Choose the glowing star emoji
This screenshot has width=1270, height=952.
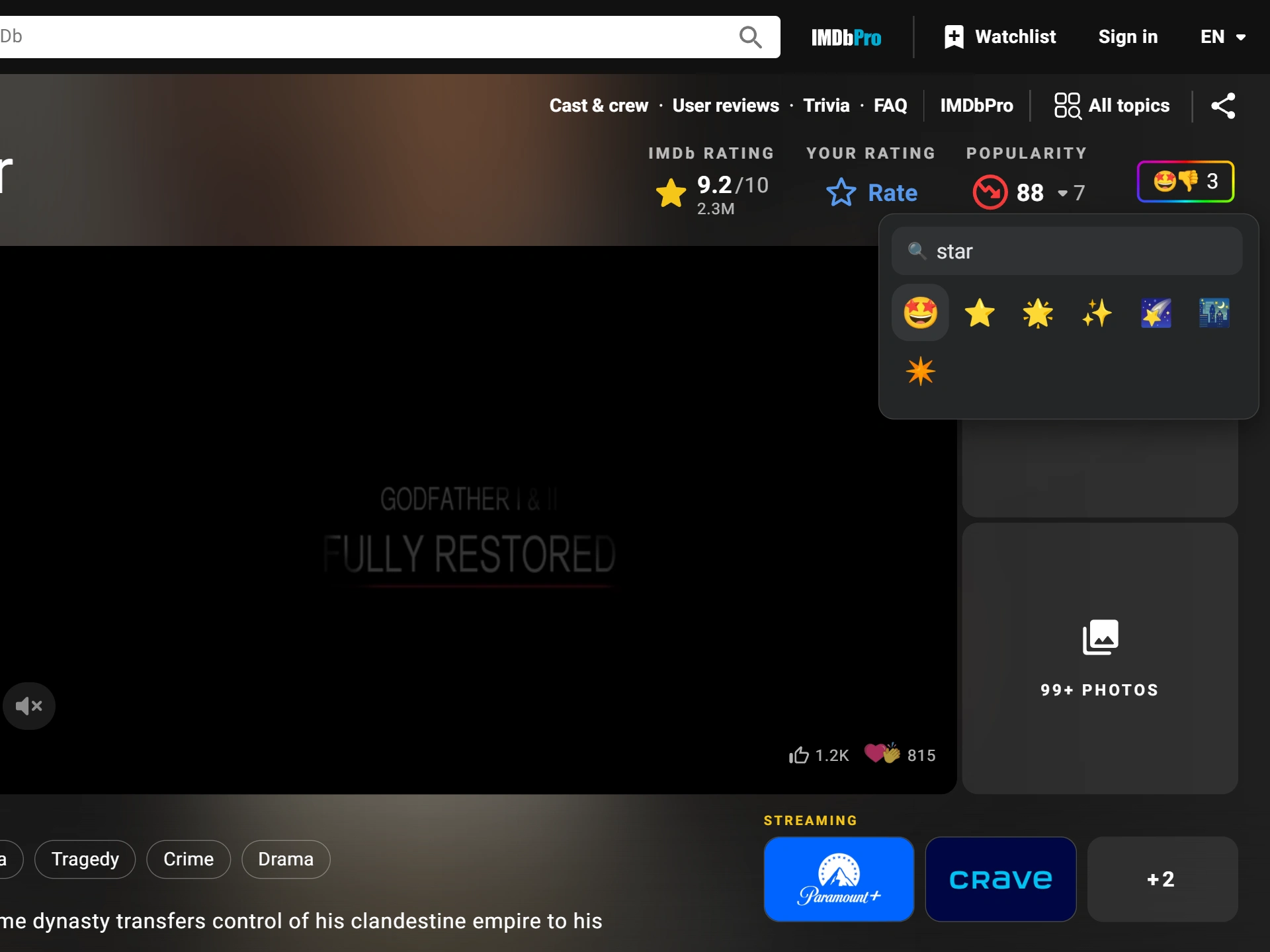(x=1038, y=313)
